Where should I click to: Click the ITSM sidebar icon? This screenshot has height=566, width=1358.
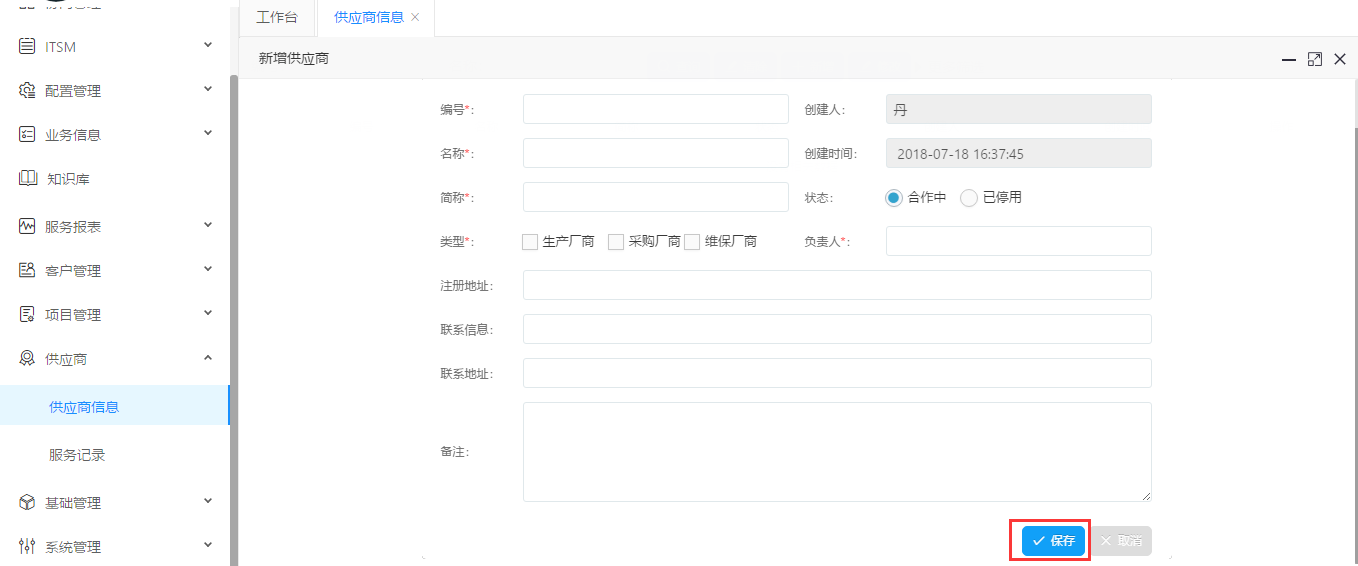27,46
